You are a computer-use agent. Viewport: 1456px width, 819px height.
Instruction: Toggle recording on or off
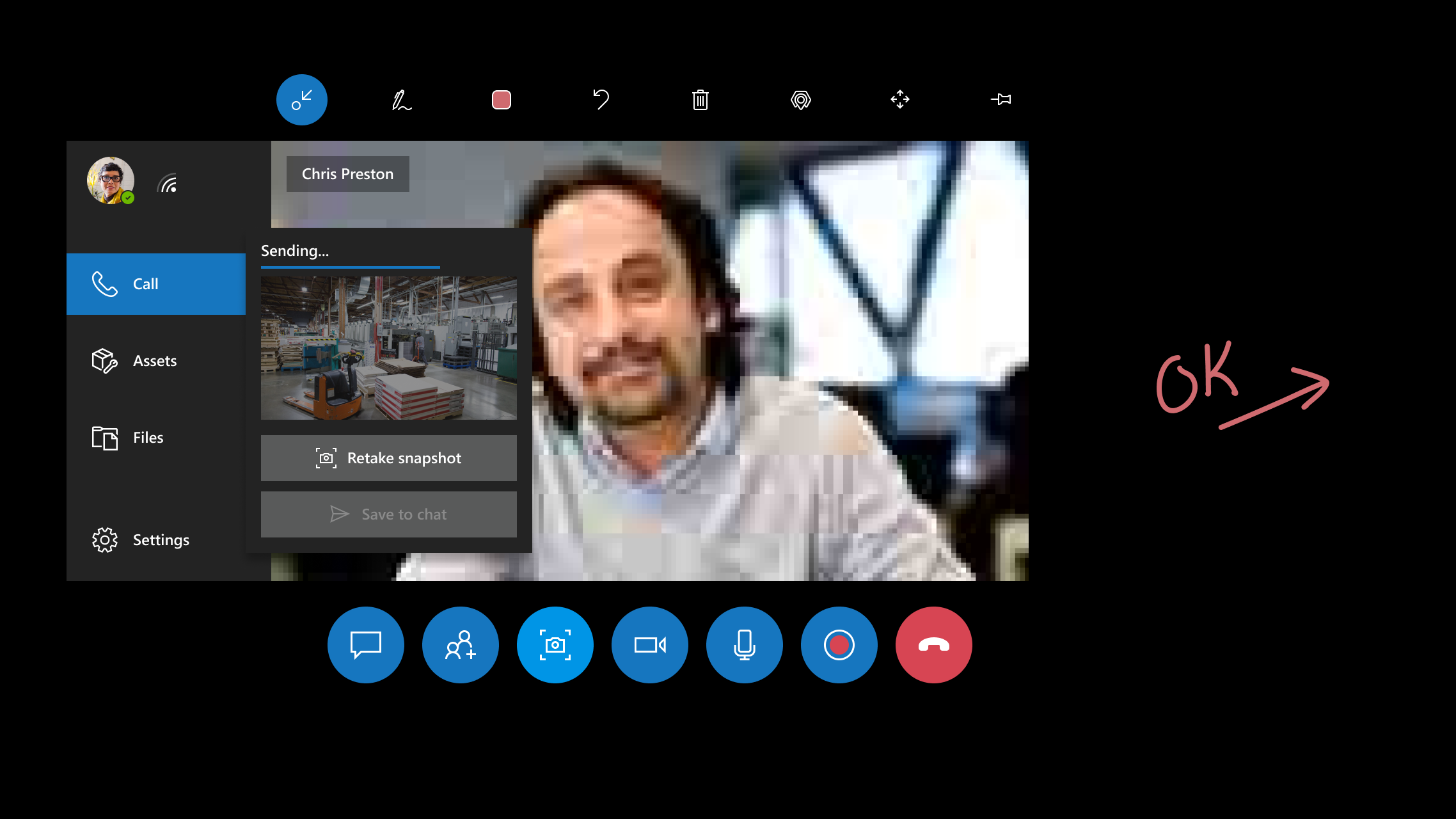[838, 645]
